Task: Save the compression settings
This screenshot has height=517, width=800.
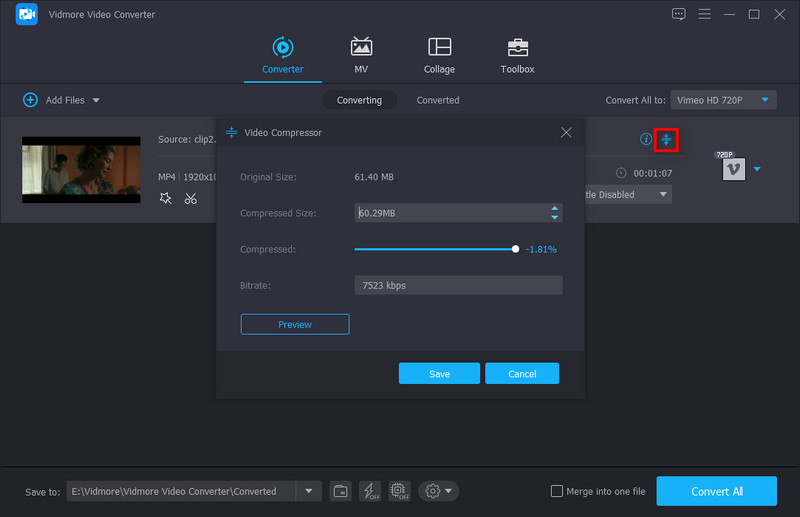Action: 439,373
